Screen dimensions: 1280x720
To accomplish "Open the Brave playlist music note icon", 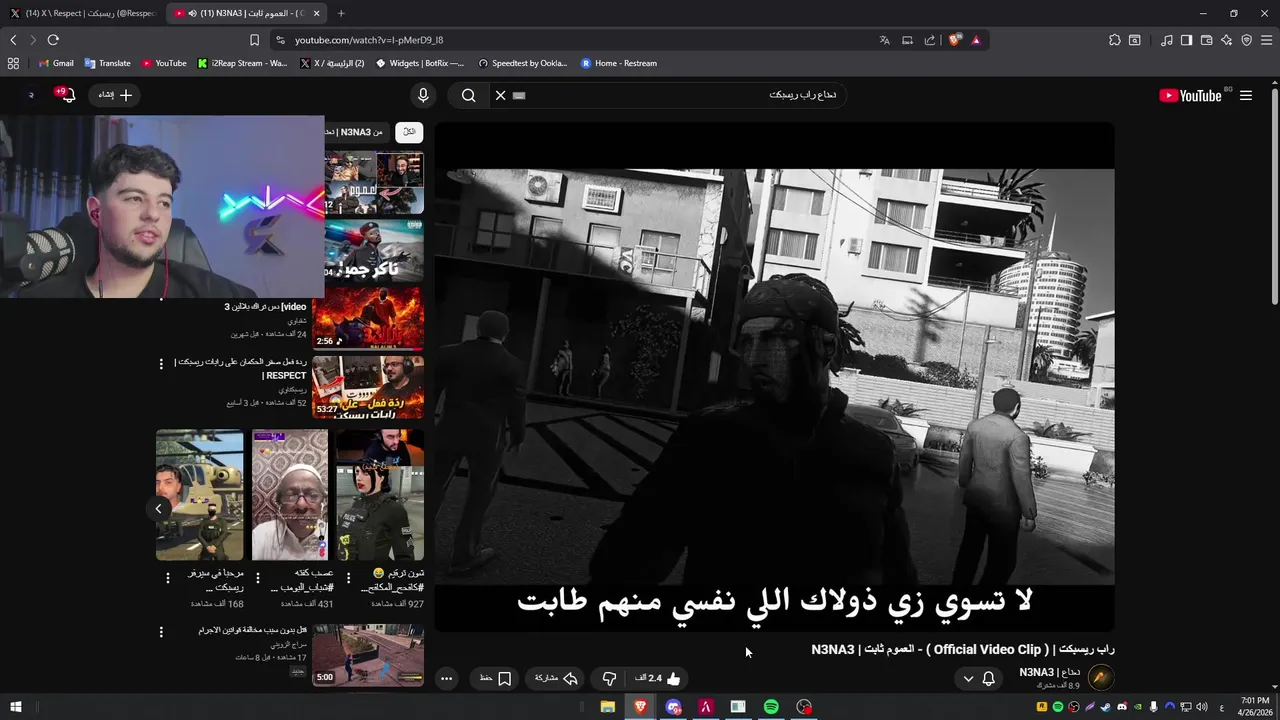I will click(x=1166, y=40).
